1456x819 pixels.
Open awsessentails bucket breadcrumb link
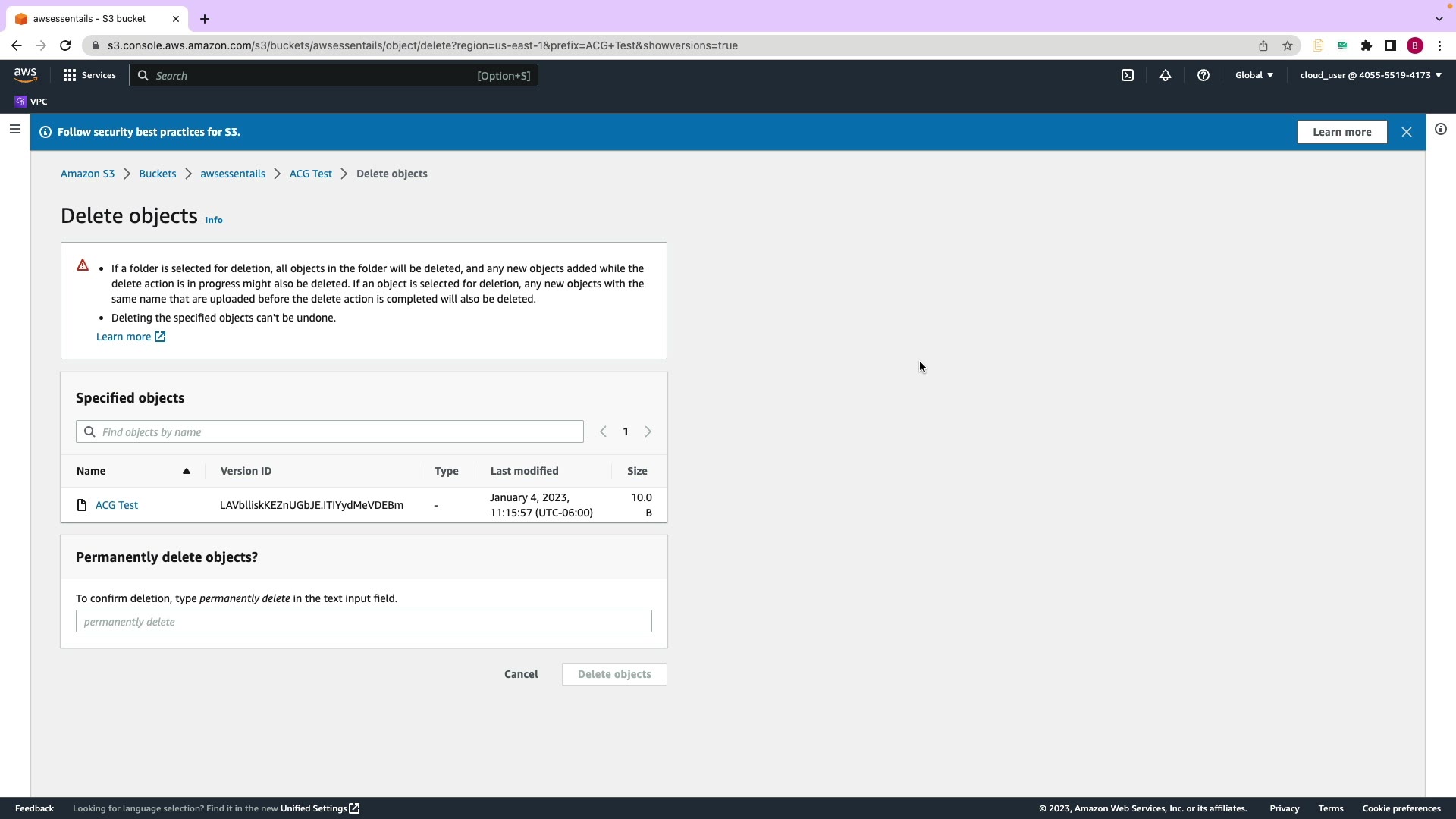coord(233,174)
